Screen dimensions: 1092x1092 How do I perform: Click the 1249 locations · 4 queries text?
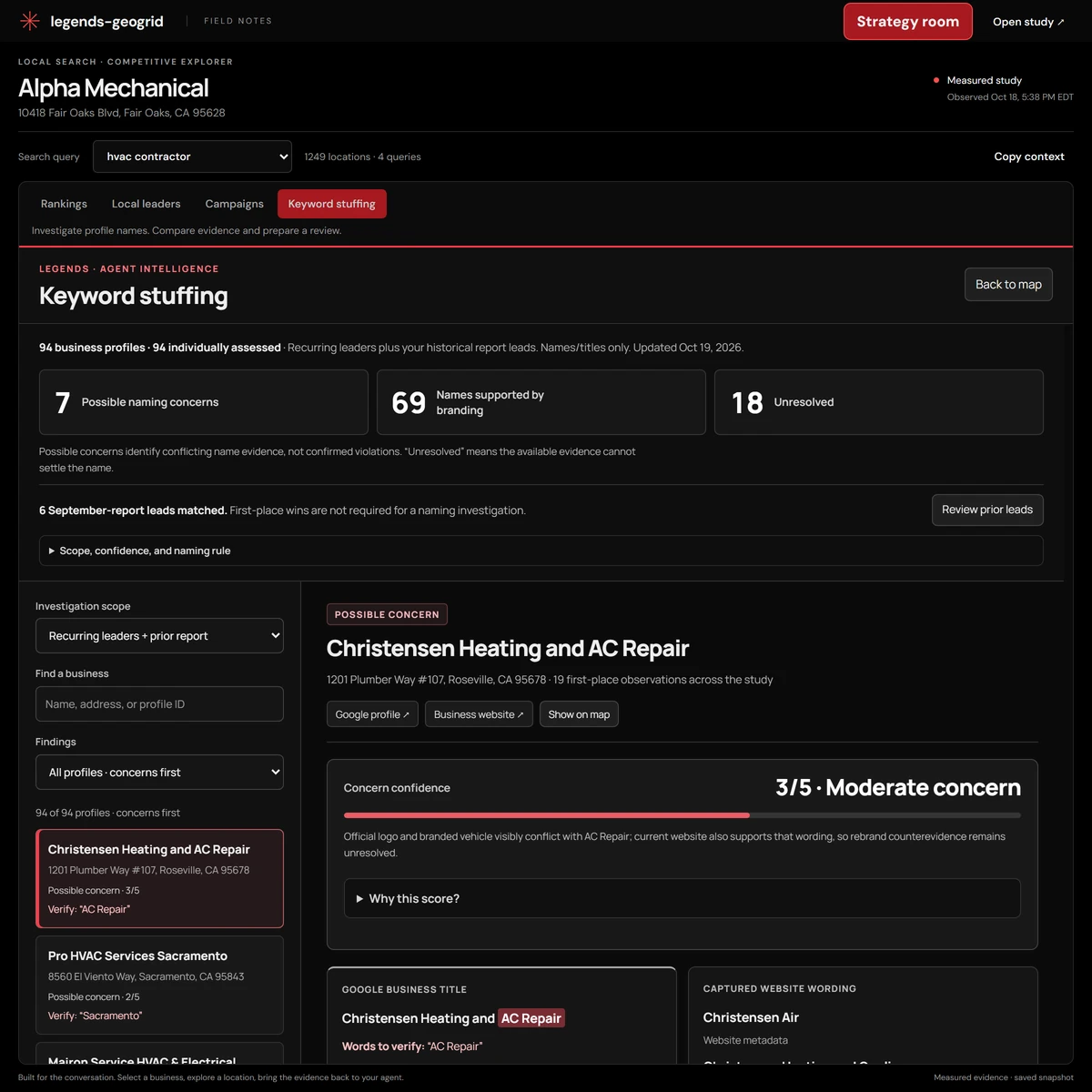pos(362,157)
